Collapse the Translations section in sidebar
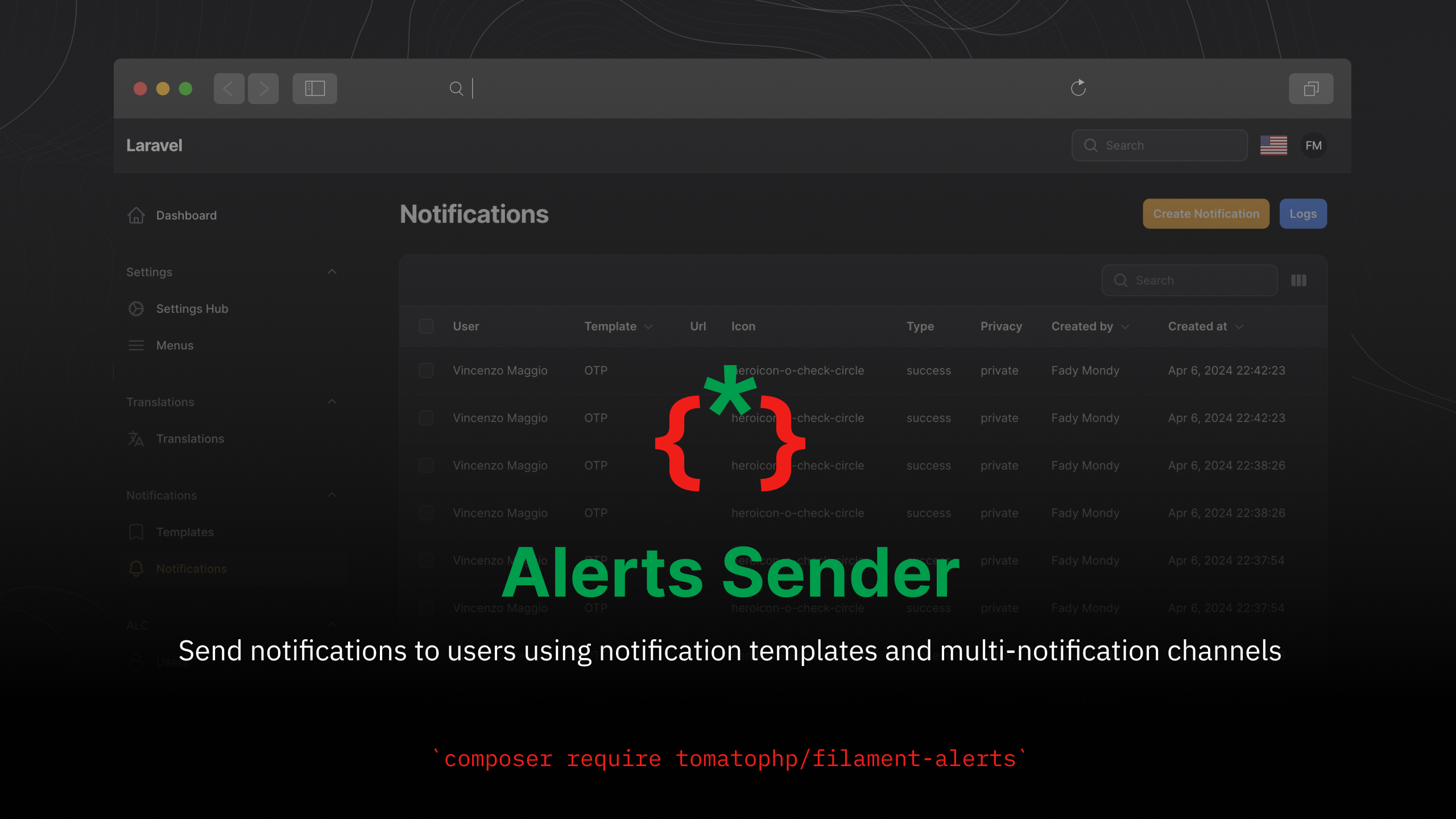The image size is (1456, 819). tap(332, 401)
